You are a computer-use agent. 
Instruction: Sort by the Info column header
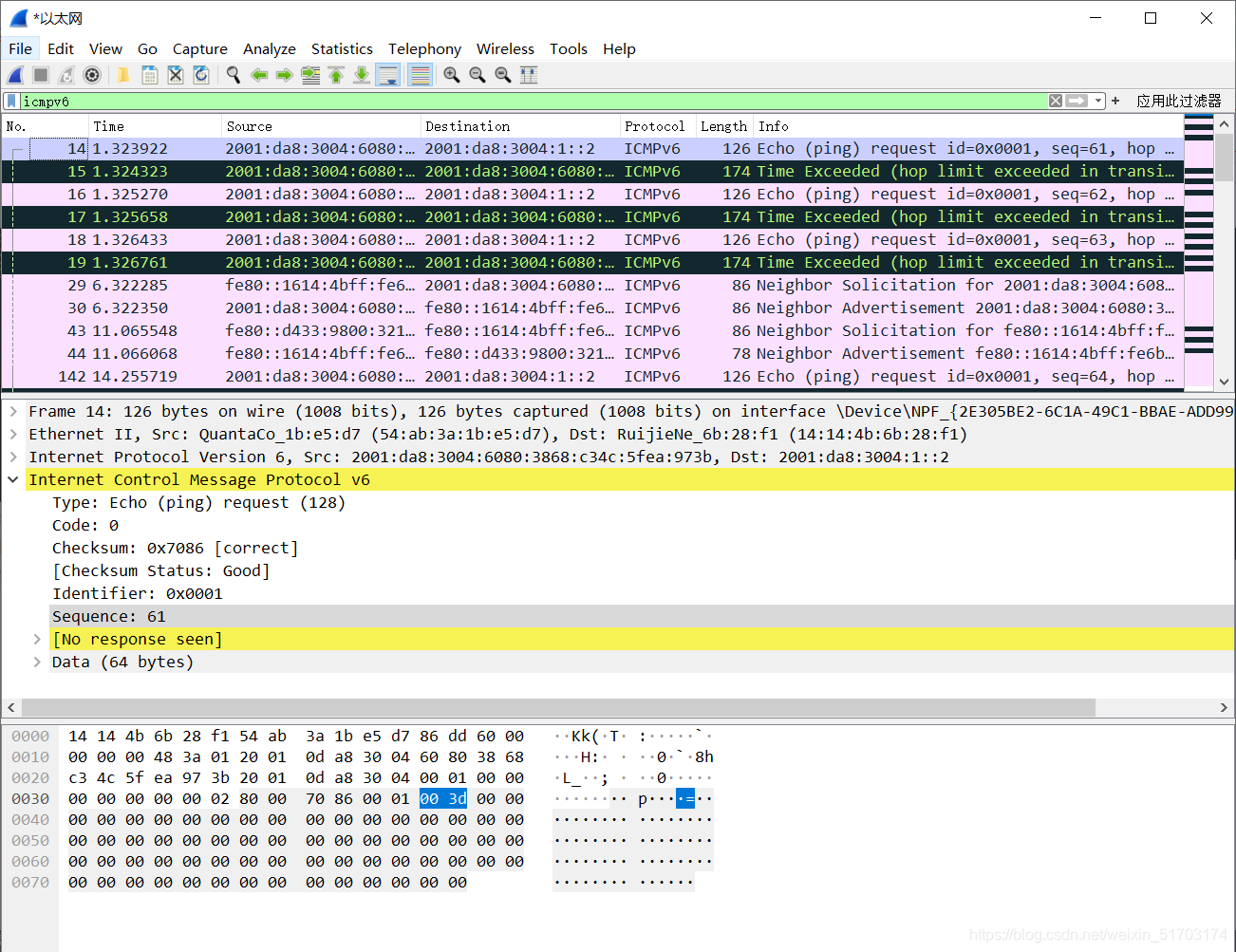click(967, 126)
